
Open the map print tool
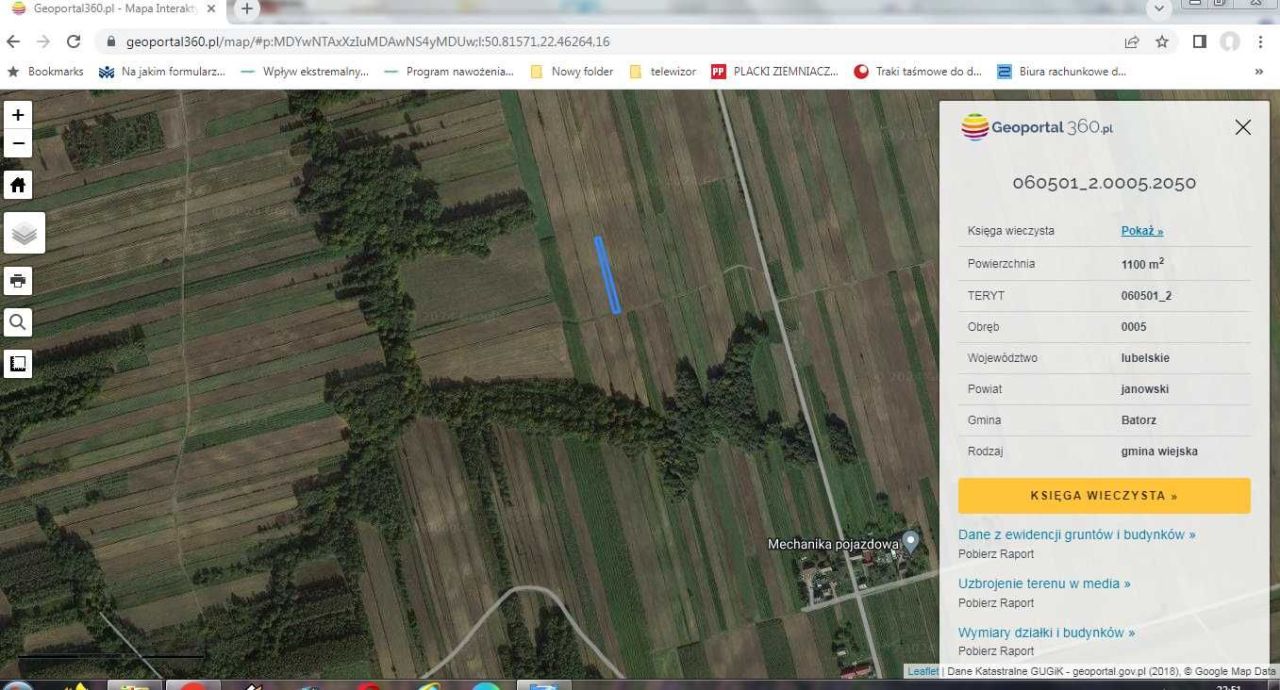tap(17, 281)
